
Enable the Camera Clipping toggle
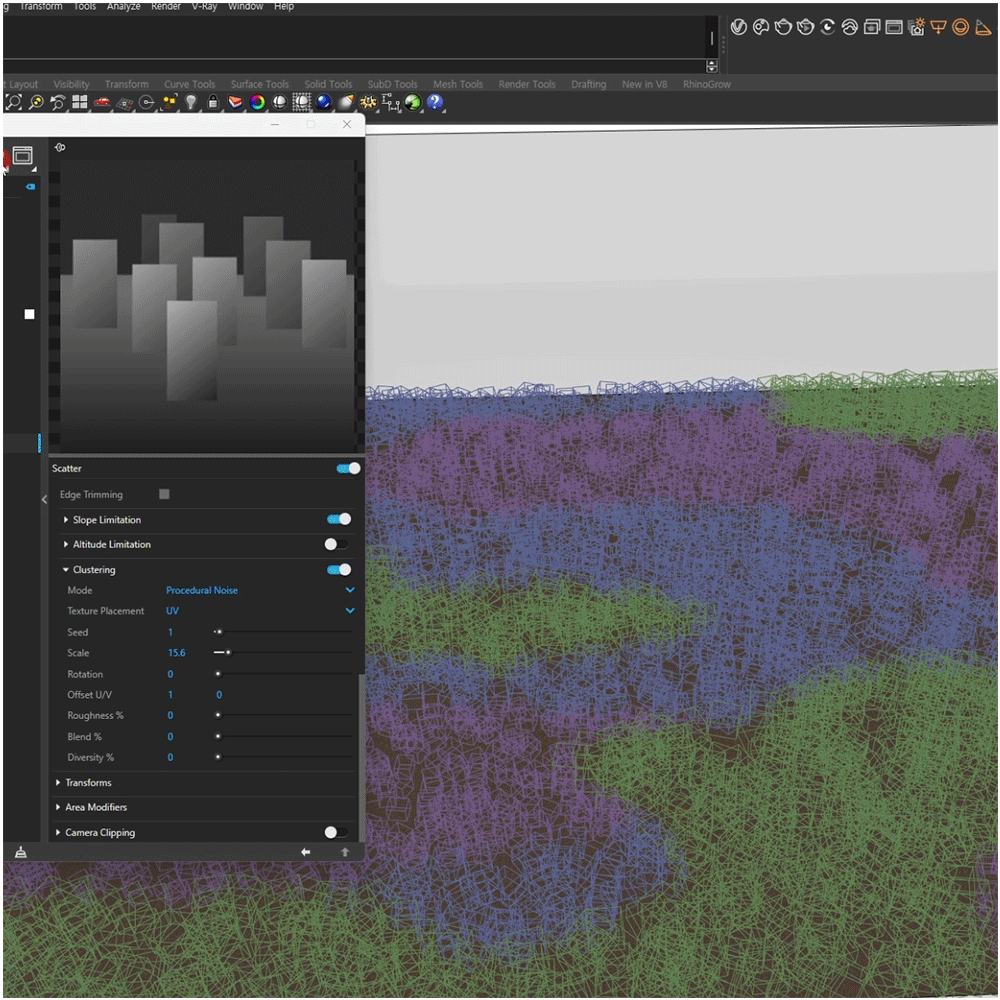click(336, 832)
